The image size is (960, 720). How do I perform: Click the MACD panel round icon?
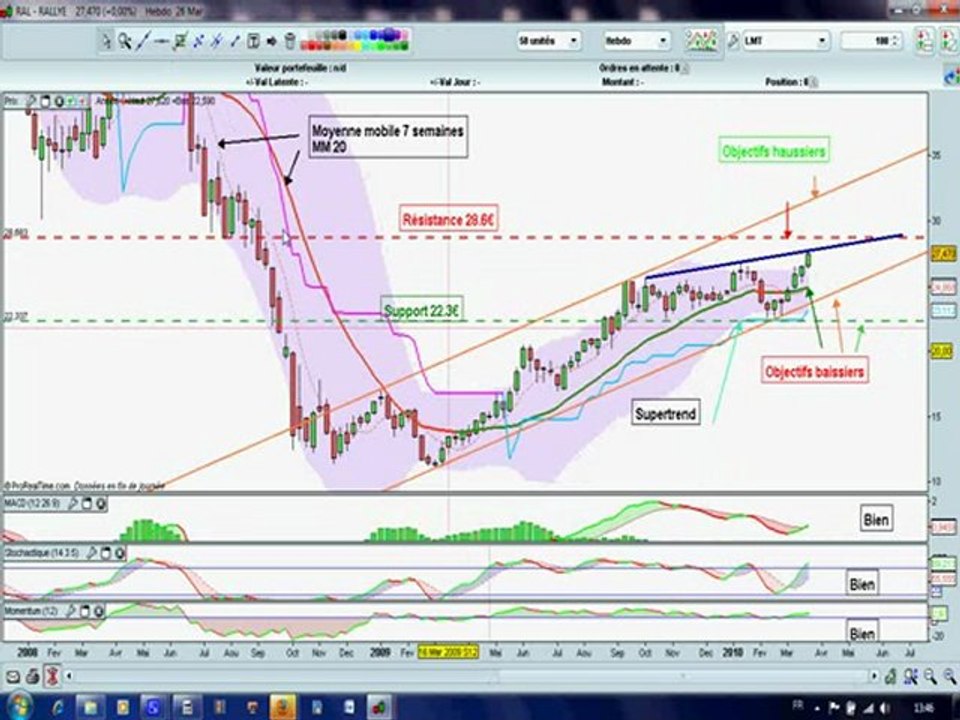tap(100, 504)
